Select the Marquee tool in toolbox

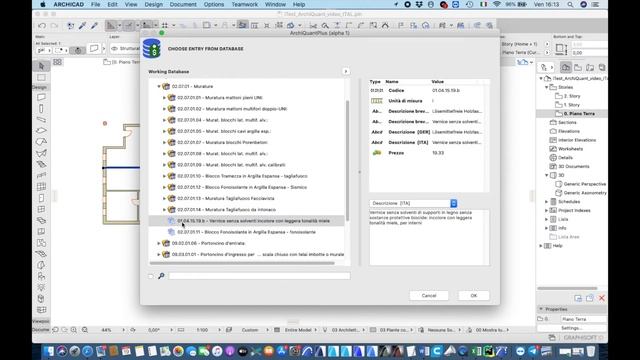[41, 78]
